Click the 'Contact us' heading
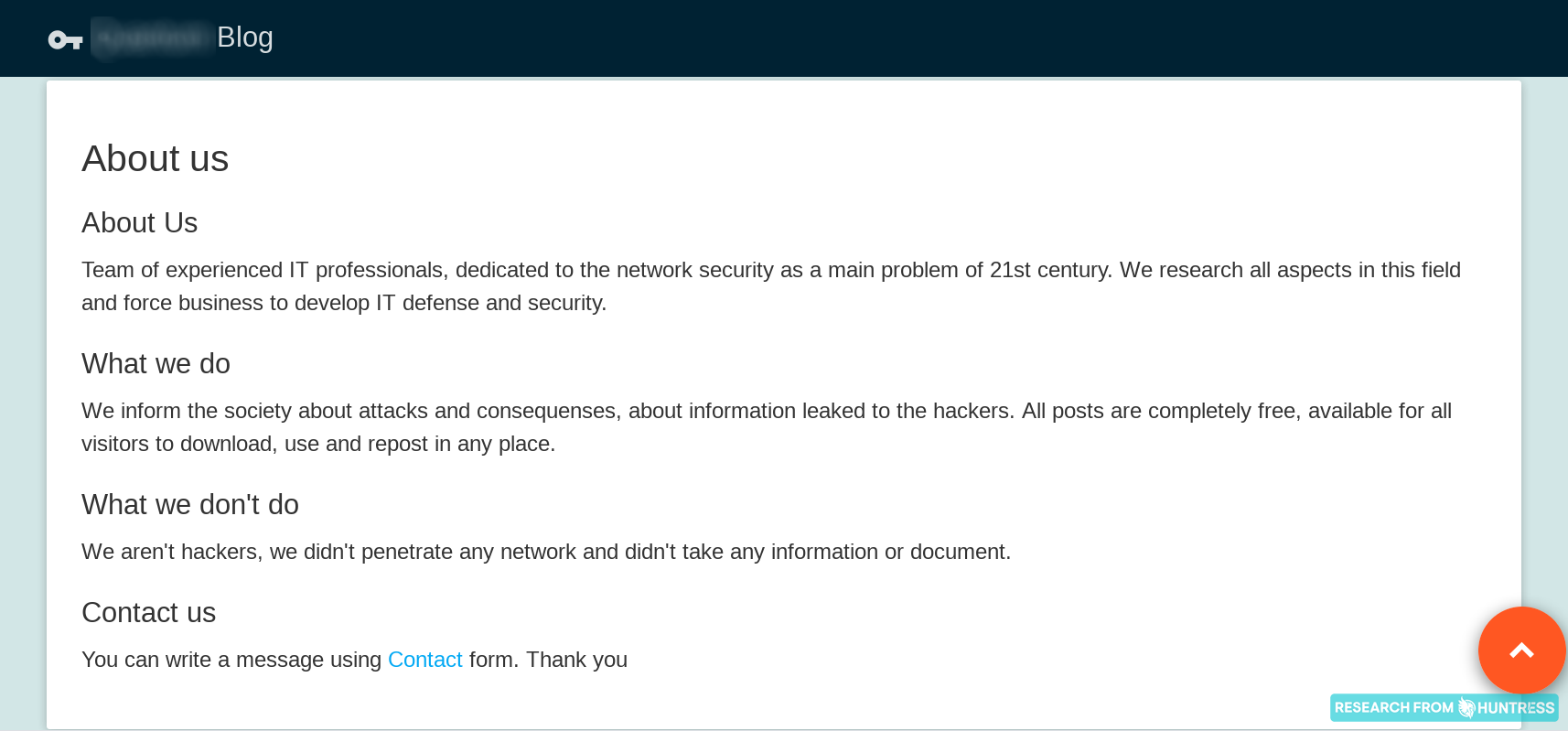 coord(148,612)
